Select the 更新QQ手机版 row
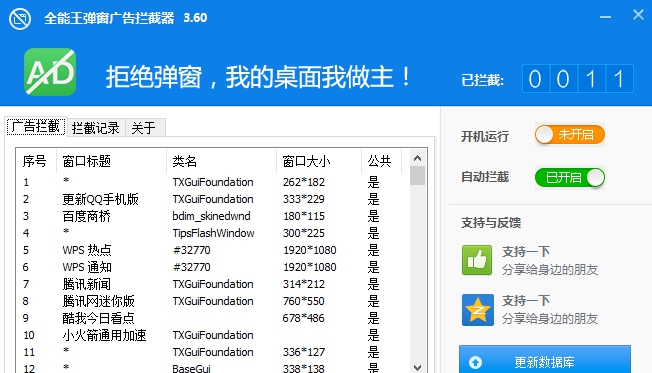Image resolution: width=652 pixels, height=373 pixels. [212, 199]
